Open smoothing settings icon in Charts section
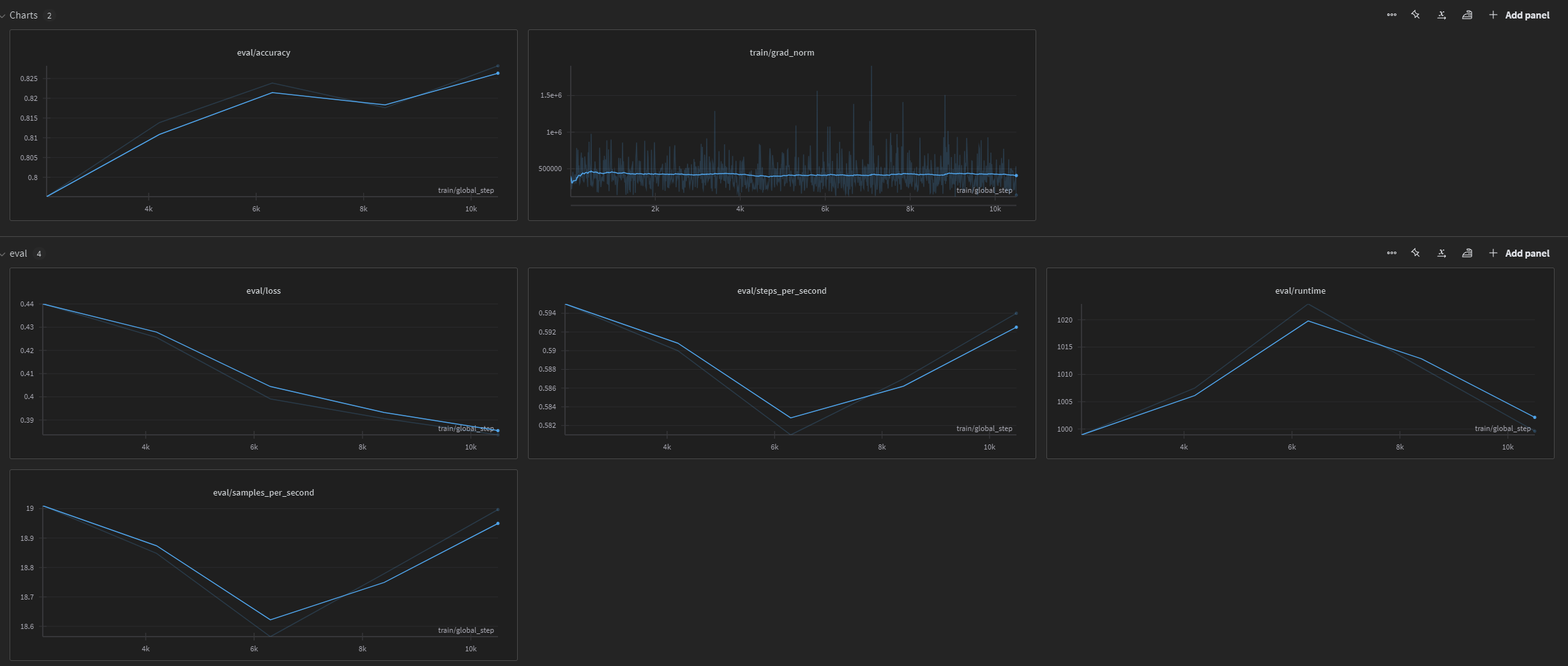Image resolution: width=1568 pixels, height=666 pixels. (1467, 15)
